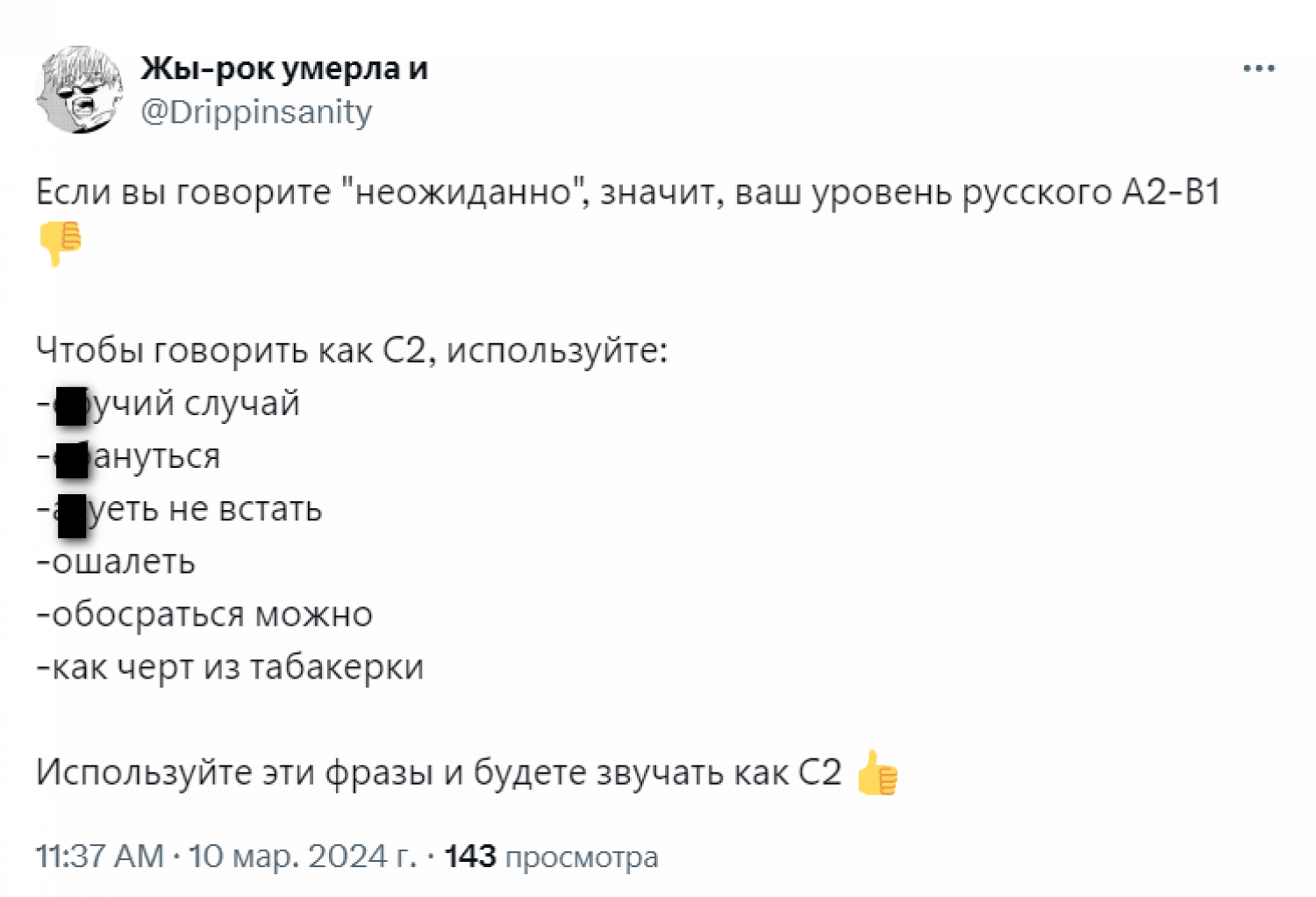Image resolution: width=1316 pixels, height=897 pixels.
Task: Click the black censor box before "учий случай"
Action: point(71,405)
